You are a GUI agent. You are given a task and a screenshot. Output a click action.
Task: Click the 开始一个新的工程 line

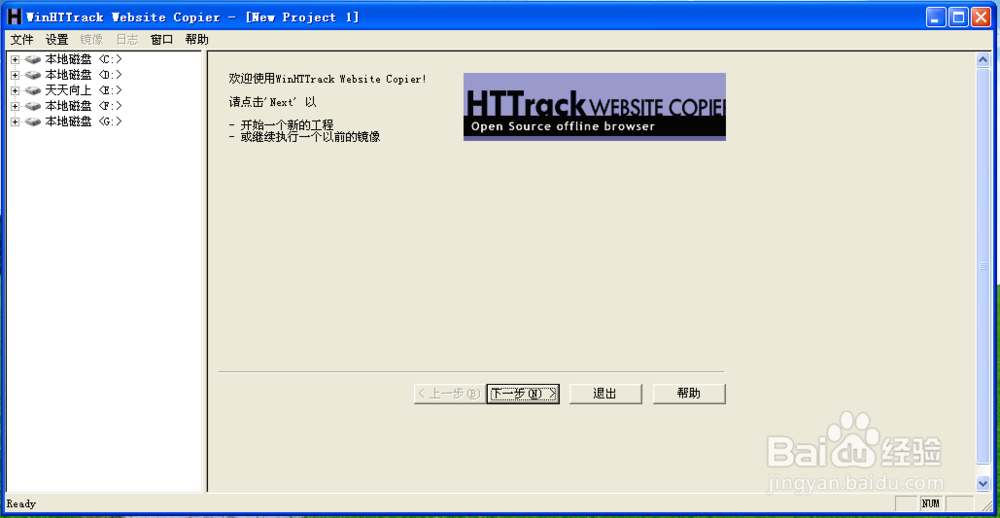[x=286, y=125]
